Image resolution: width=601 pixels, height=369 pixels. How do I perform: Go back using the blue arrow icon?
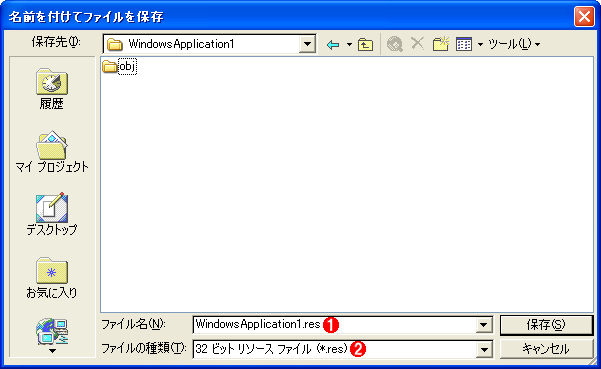333,45
